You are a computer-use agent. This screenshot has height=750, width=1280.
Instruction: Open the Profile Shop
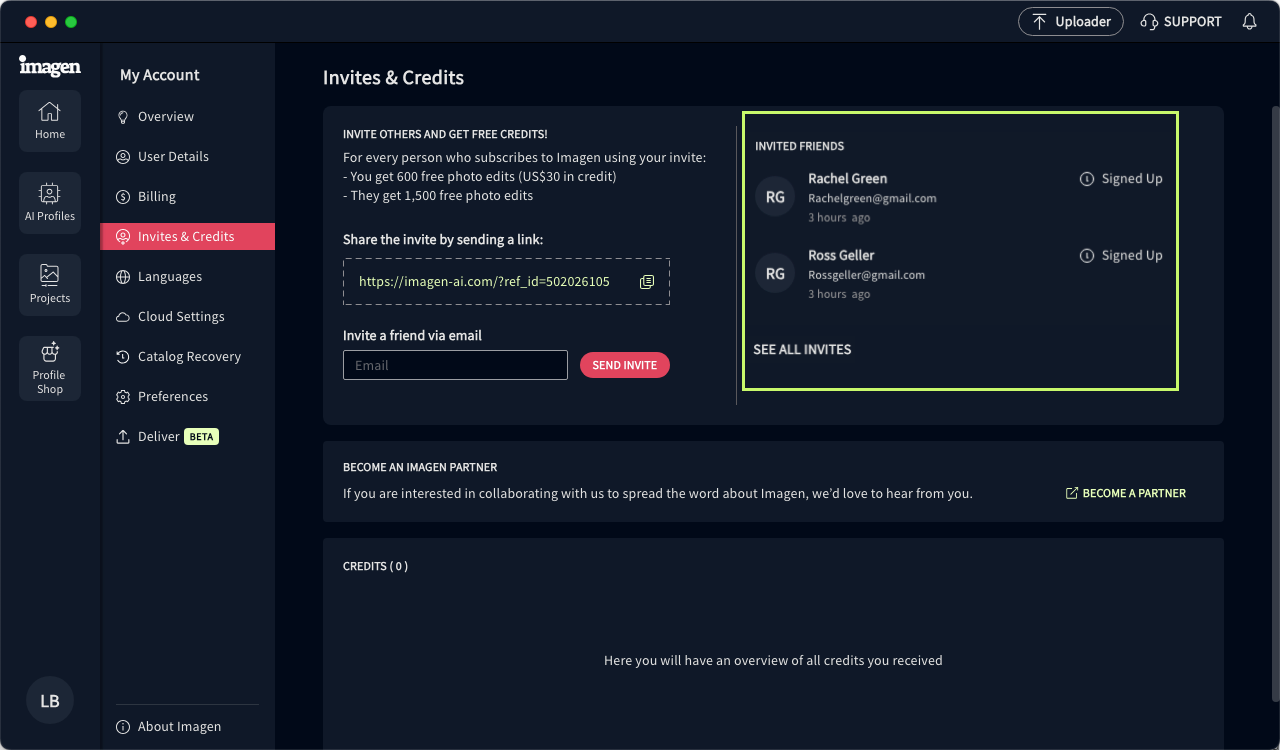point(50,369)
